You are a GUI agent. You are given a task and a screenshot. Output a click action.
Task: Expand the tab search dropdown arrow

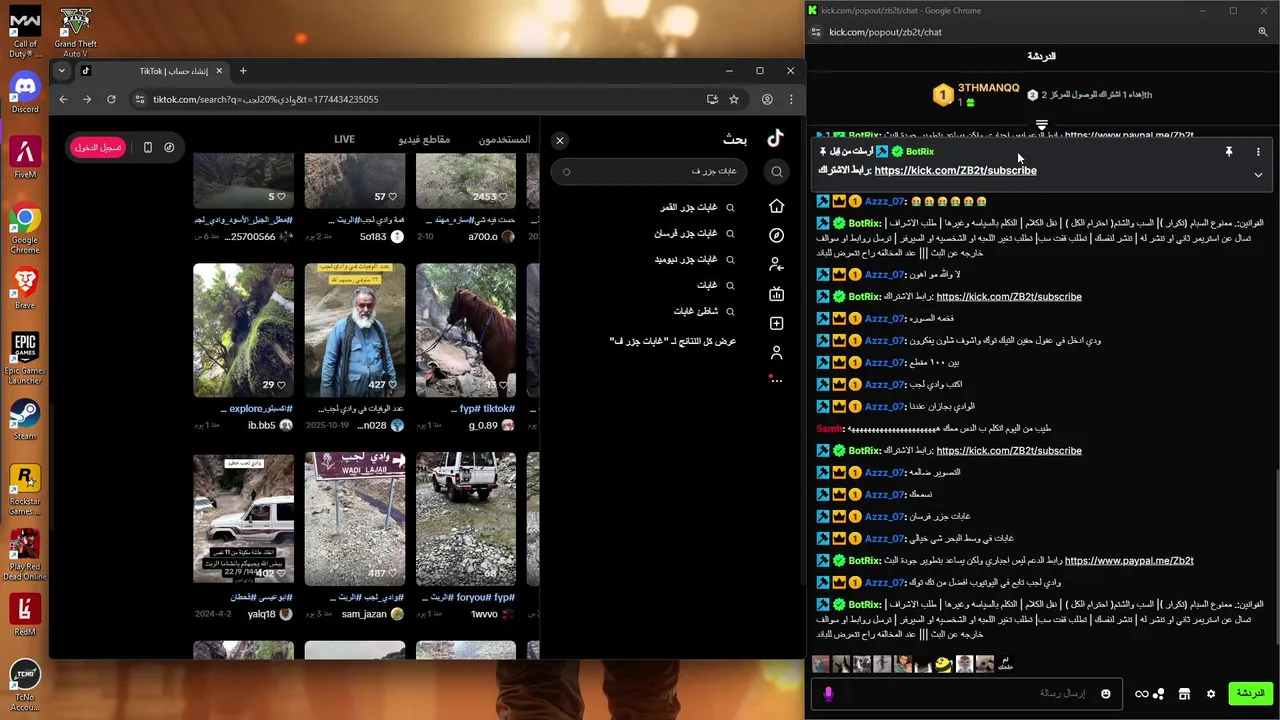coord(62,71)
